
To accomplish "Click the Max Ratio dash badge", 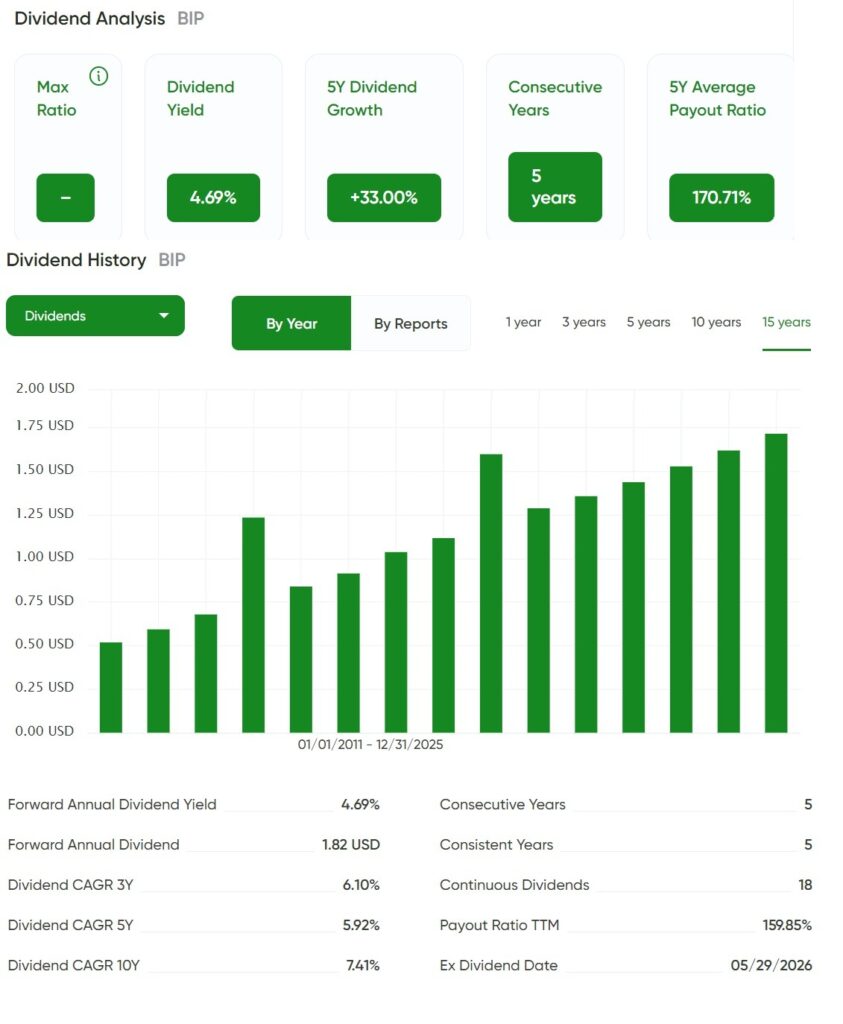I will click(65, 198).
